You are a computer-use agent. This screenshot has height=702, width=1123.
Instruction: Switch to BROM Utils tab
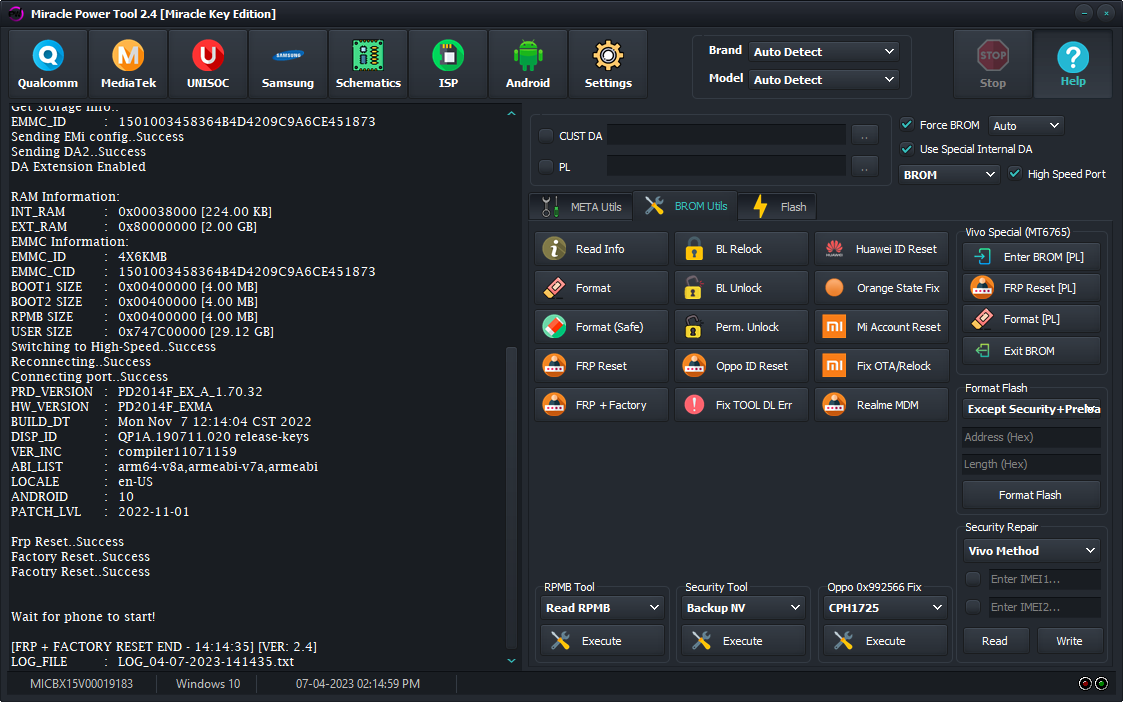click(686, 206)
